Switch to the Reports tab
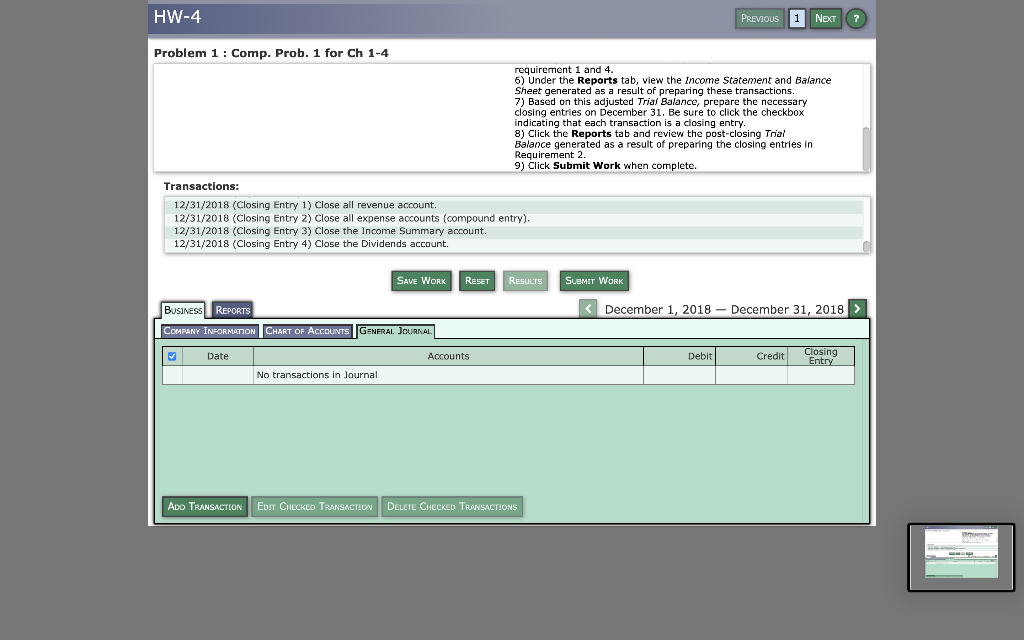Image resolution: width=1024 pixels, height=640 pixels. (x=232, y=309)
